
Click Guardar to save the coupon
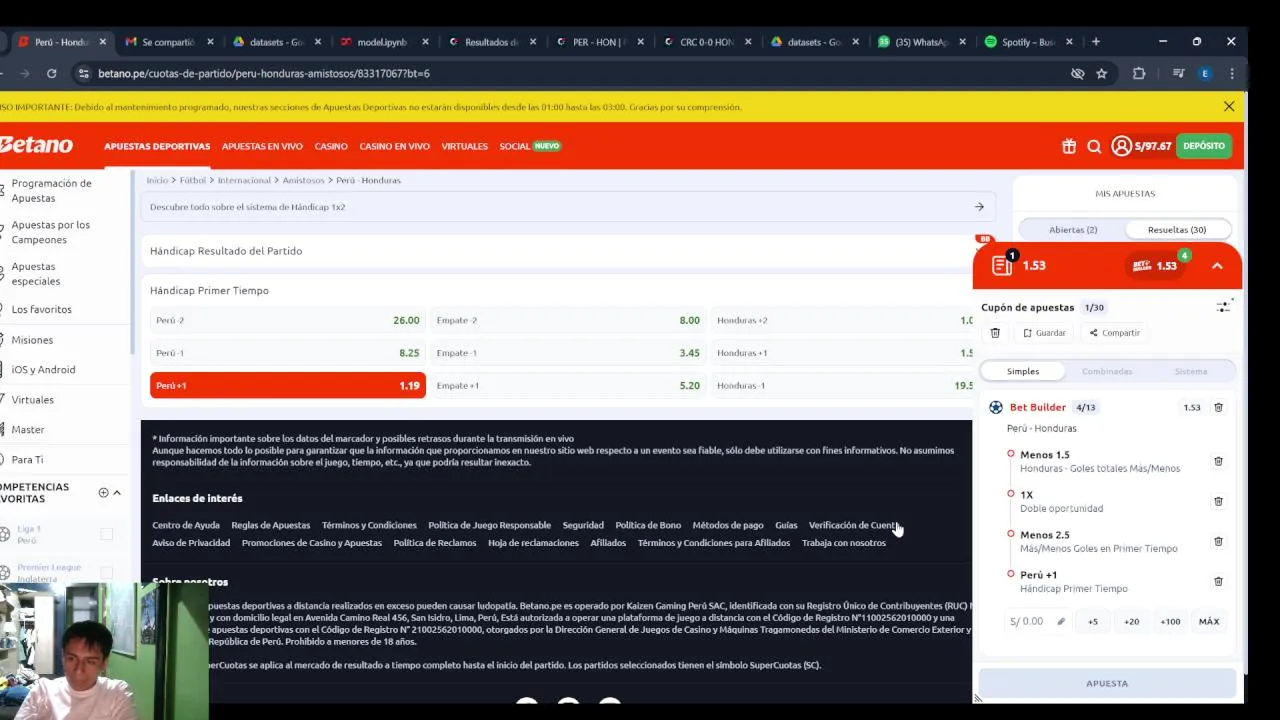(1045, 333)
